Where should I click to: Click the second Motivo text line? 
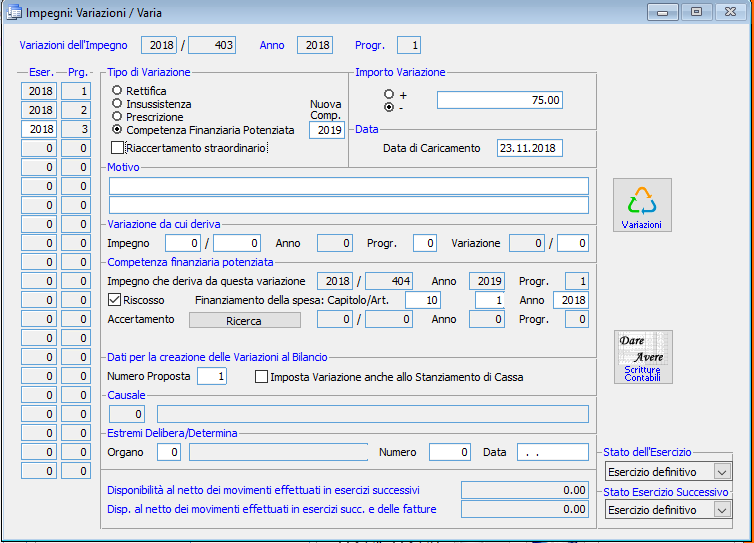(349, 205)
